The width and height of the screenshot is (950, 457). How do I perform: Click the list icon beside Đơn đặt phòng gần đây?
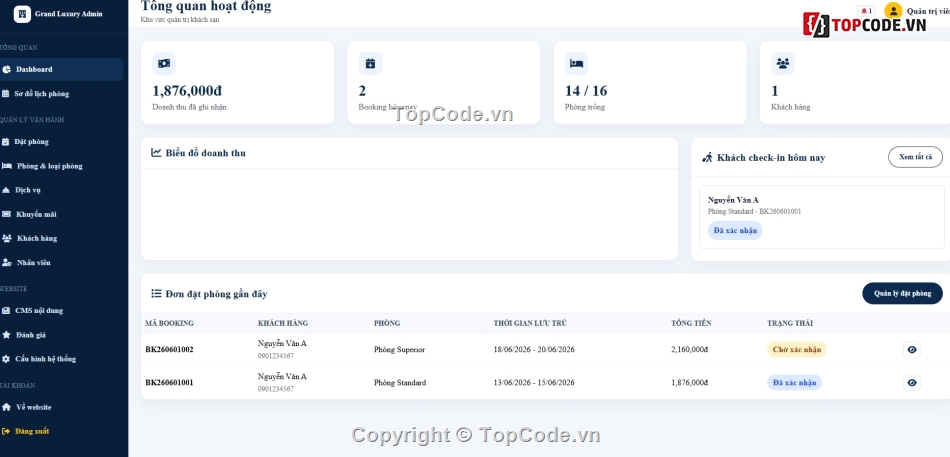point(156,294)
